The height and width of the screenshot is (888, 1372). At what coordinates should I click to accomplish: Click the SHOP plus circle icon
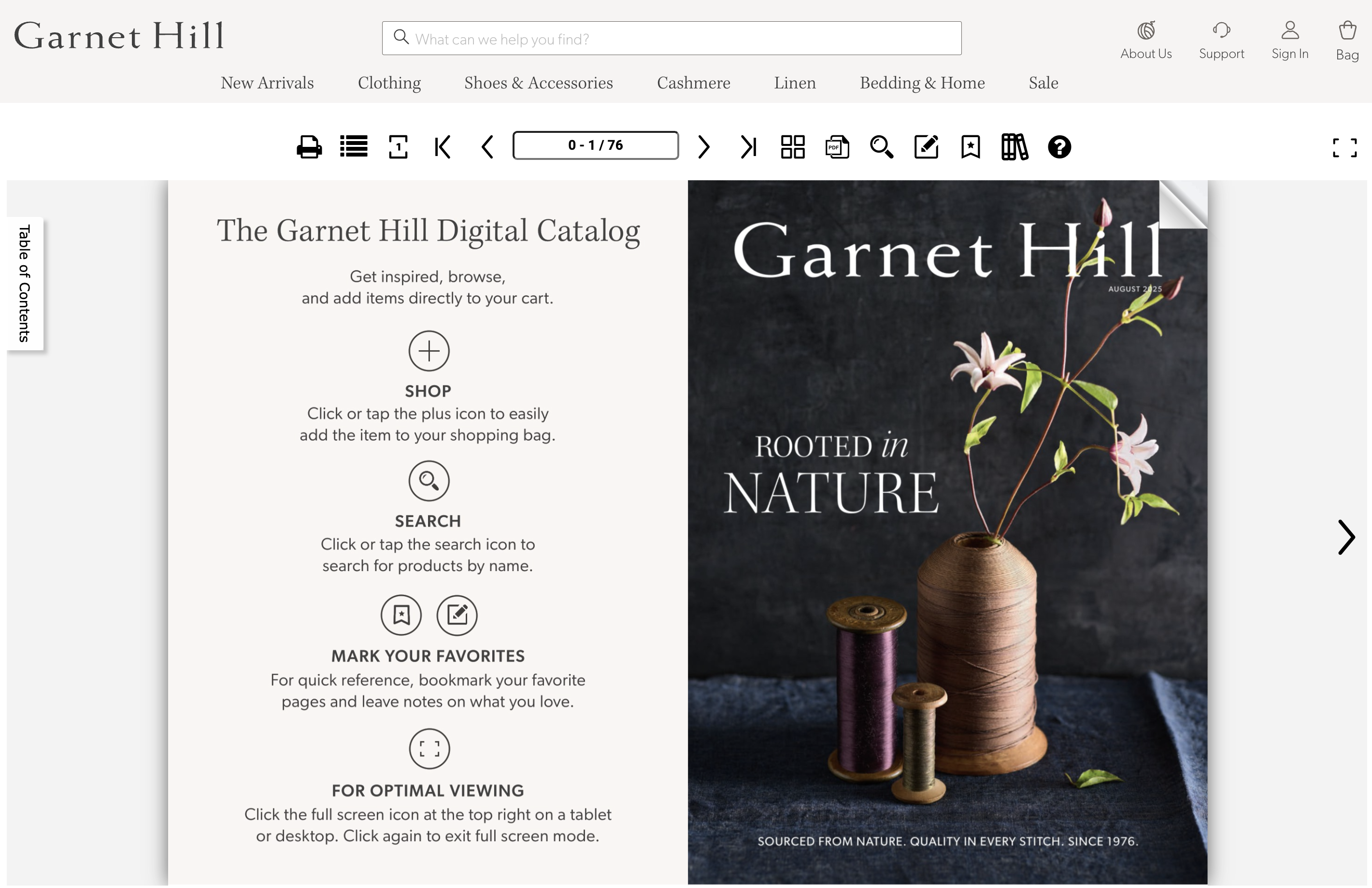point(429,351)
